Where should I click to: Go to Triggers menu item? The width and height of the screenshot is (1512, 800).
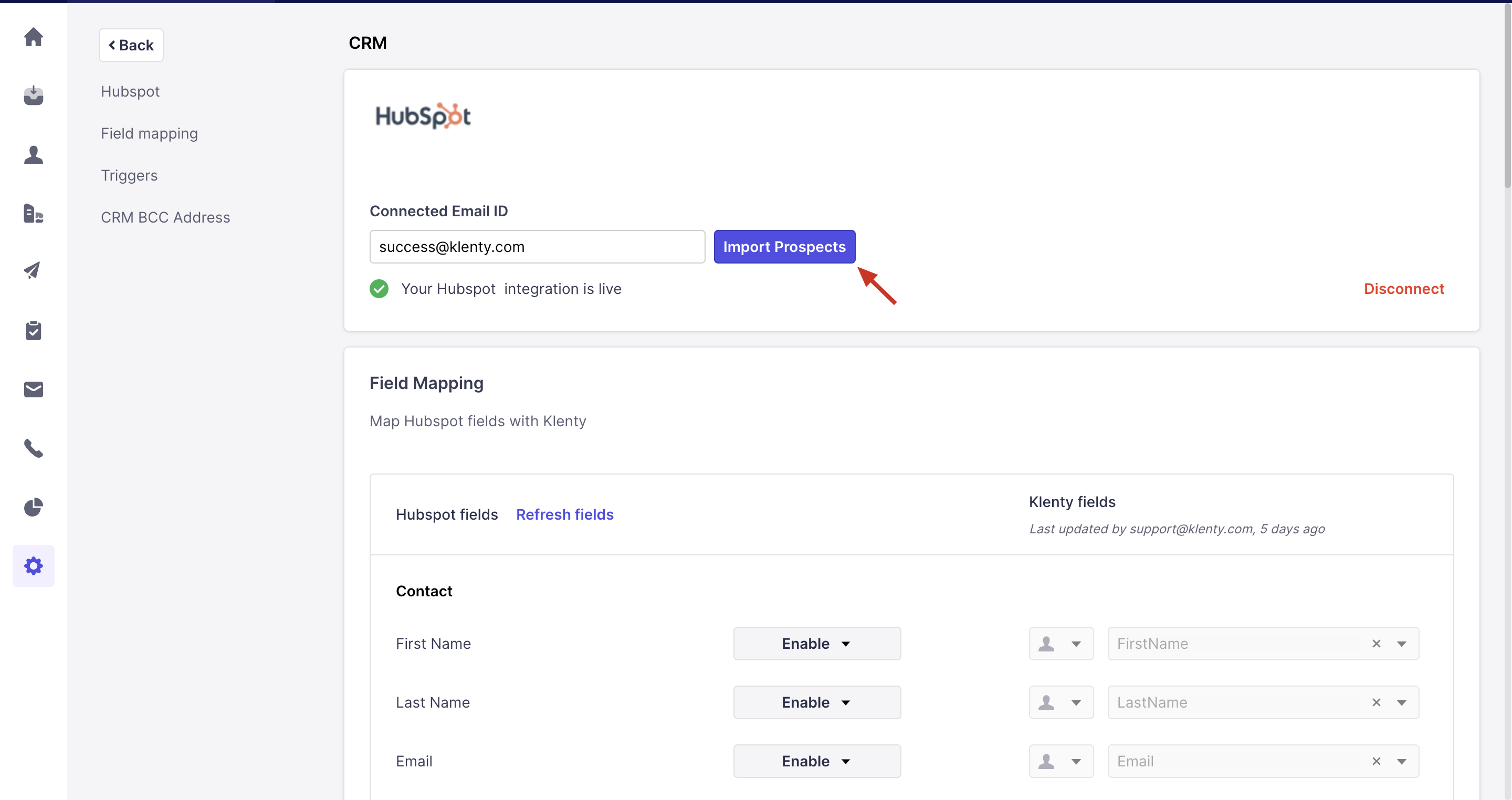[x=129, y=175]
